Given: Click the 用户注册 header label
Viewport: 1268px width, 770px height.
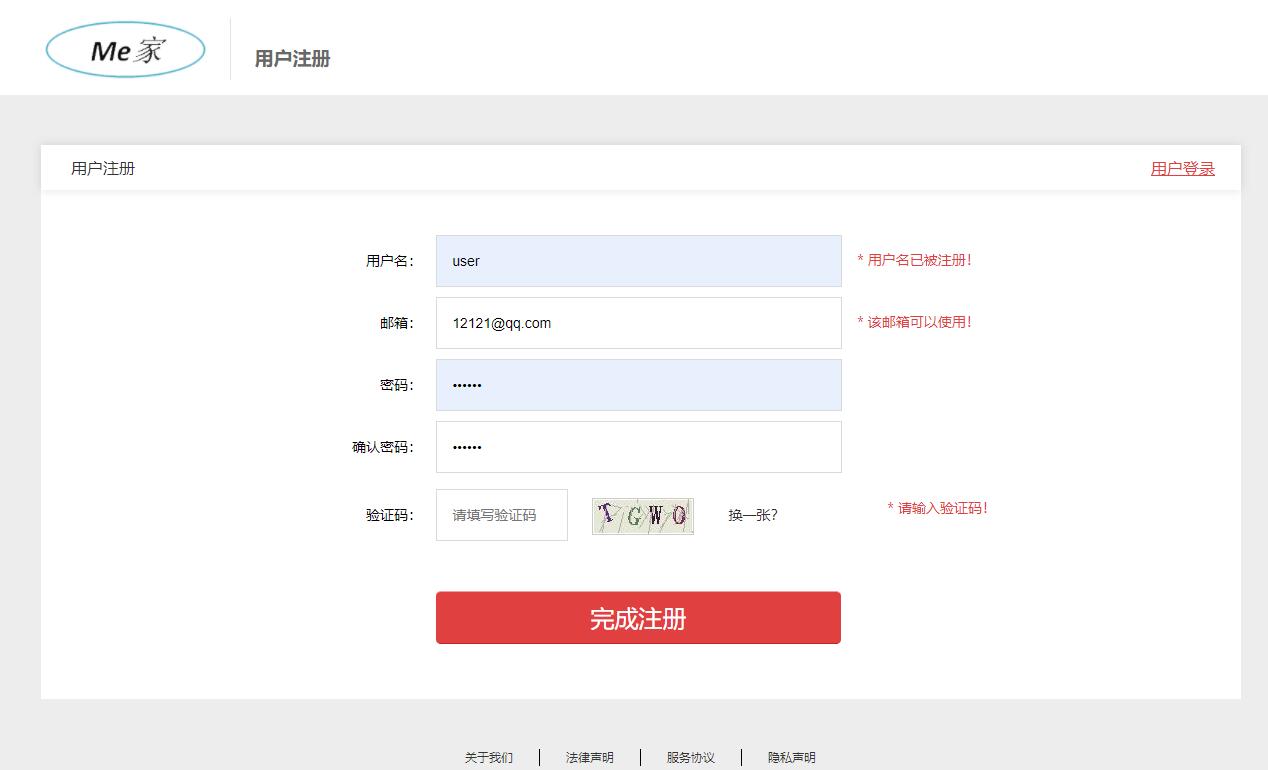Looking at the screenshot, I should (291, 59).
